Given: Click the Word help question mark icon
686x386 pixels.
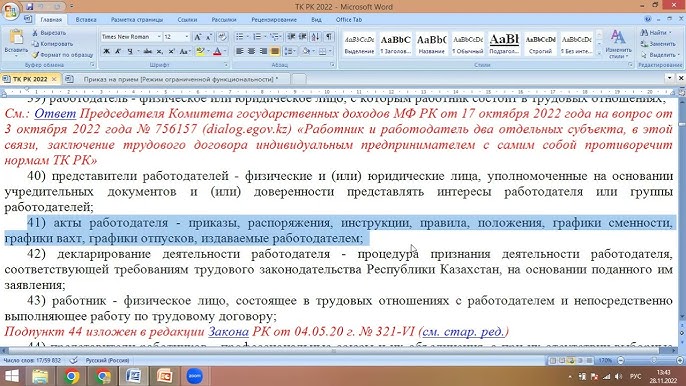Looking at the screenshot, I should (x=648, y=19).
